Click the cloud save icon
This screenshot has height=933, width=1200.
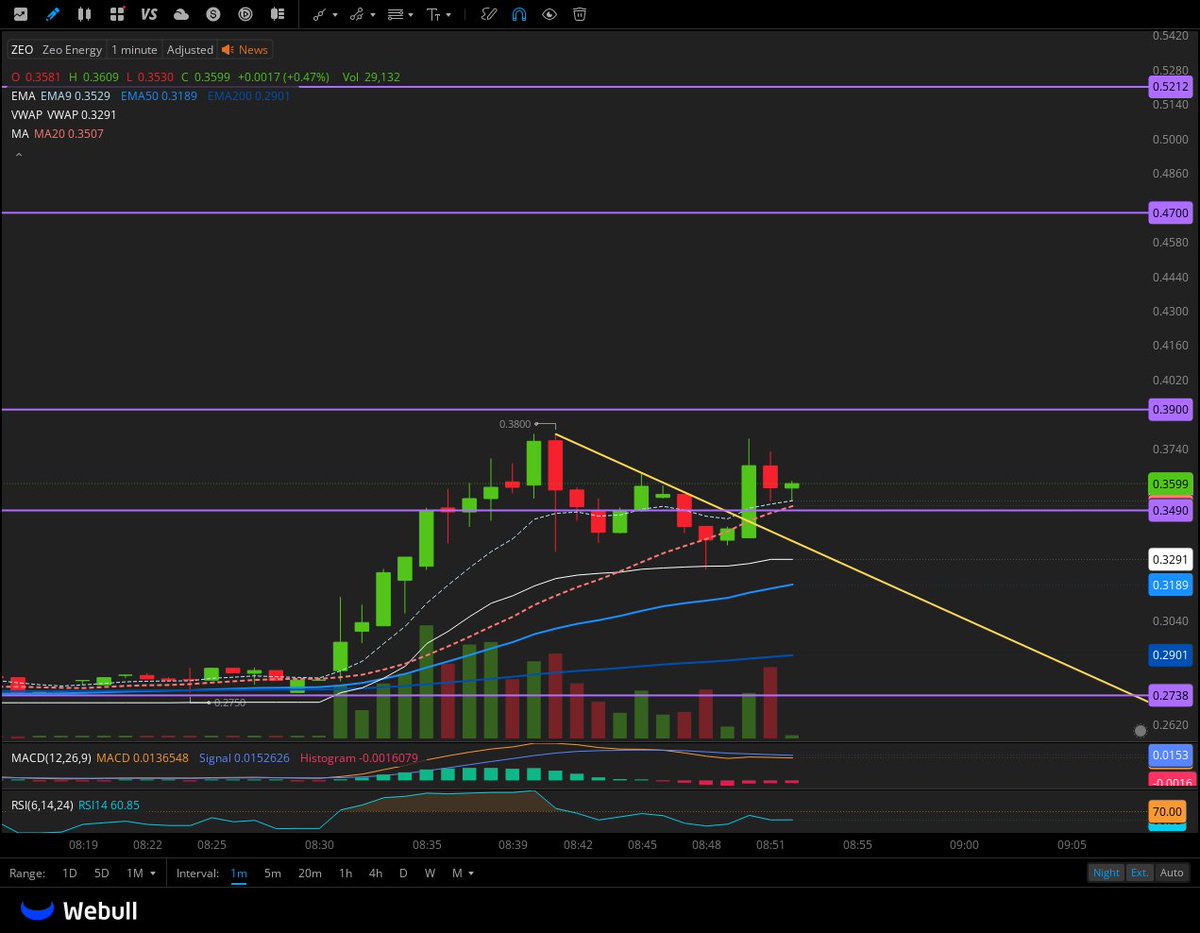pyautogui.click(x=181, y=14)
